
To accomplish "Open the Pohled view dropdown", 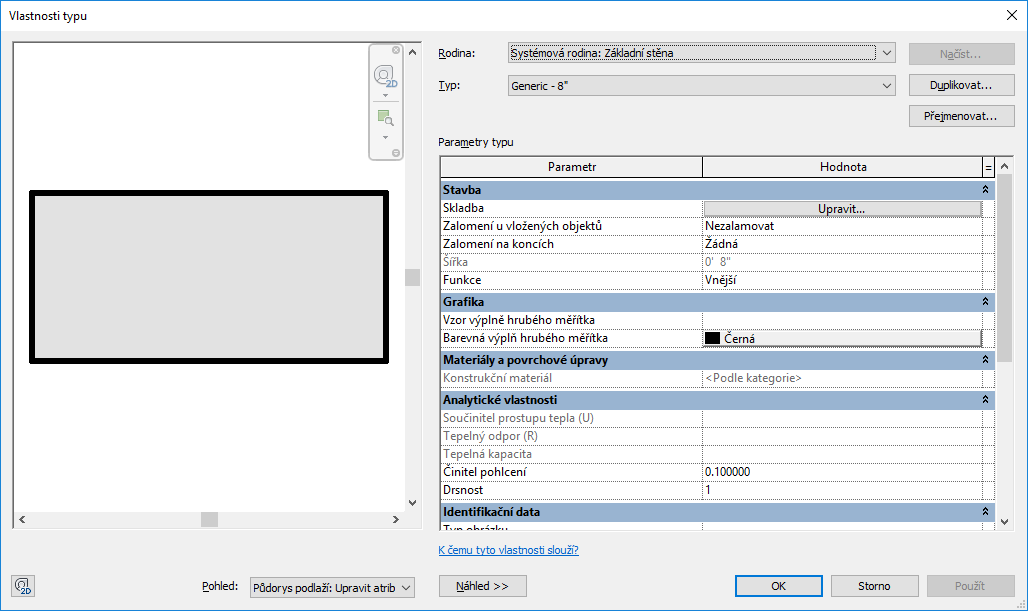I will pos(332,588).
